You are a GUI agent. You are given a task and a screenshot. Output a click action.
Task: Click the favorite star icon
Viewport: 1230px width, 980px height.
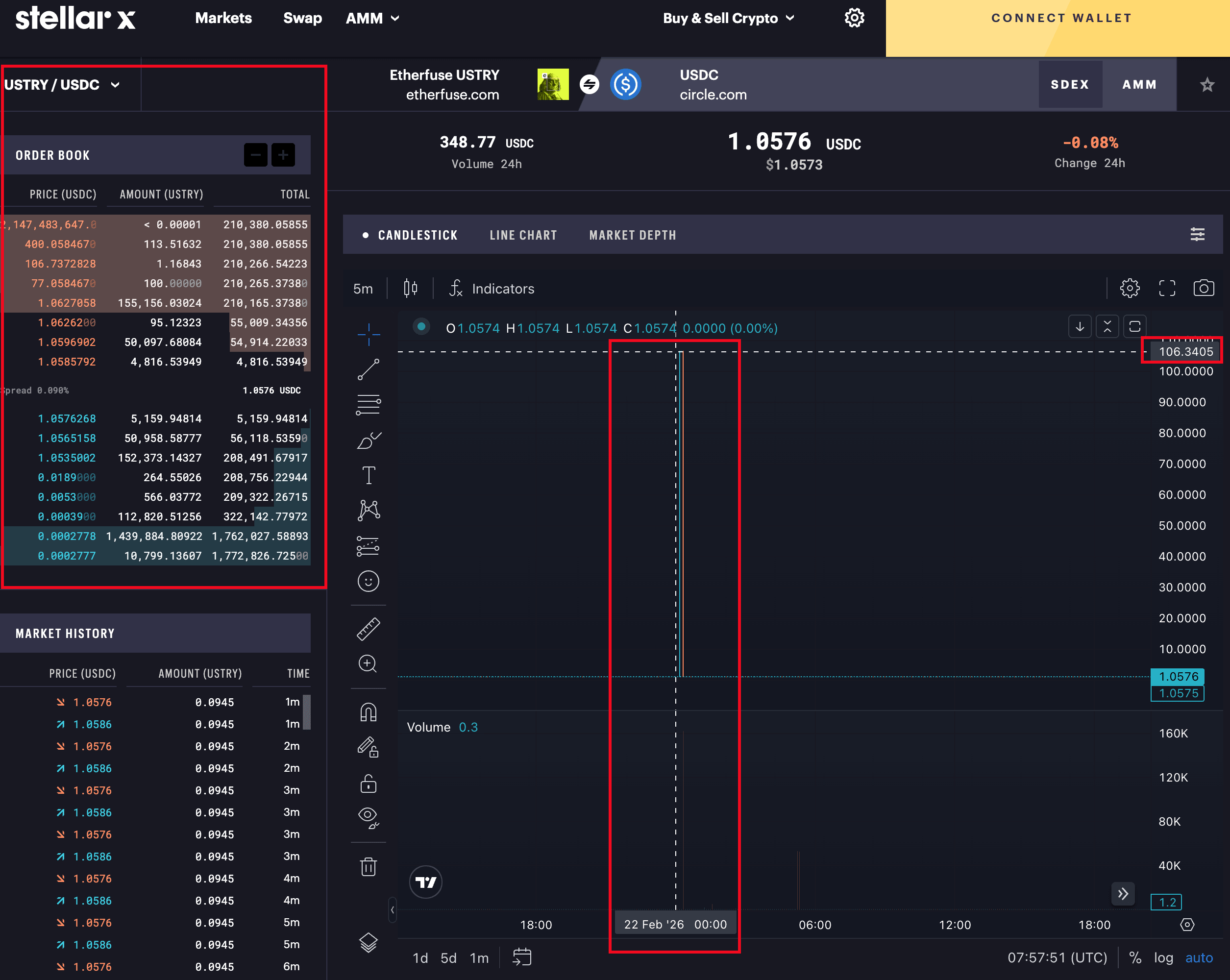[1206, 85]
